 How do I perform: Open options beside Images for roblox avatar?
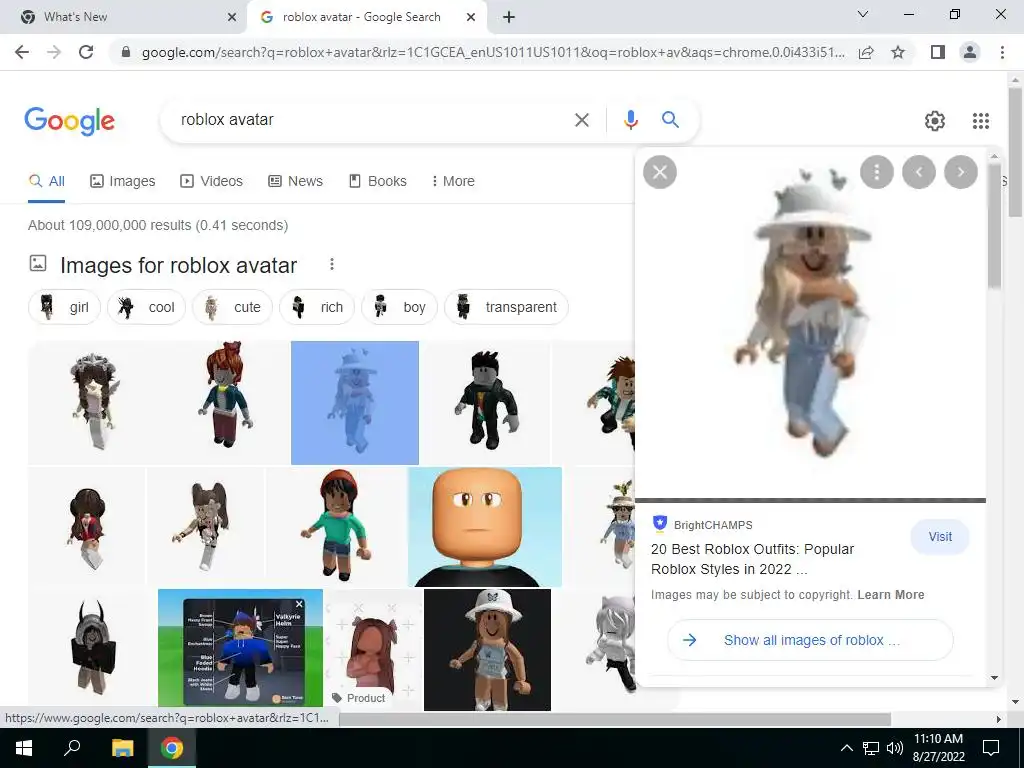point(332,264)
